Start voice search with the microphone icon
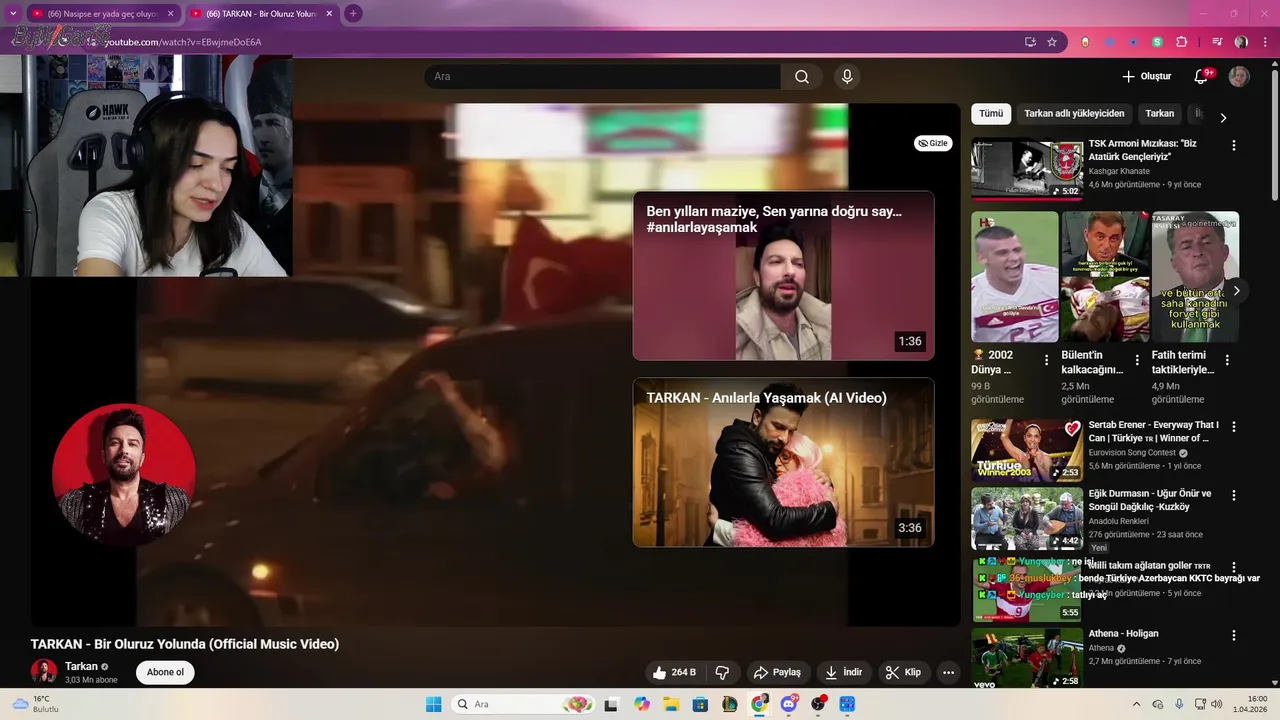The height and width of the screenshot is (720, 1280). pyautogui.click(x=847, y=77)
